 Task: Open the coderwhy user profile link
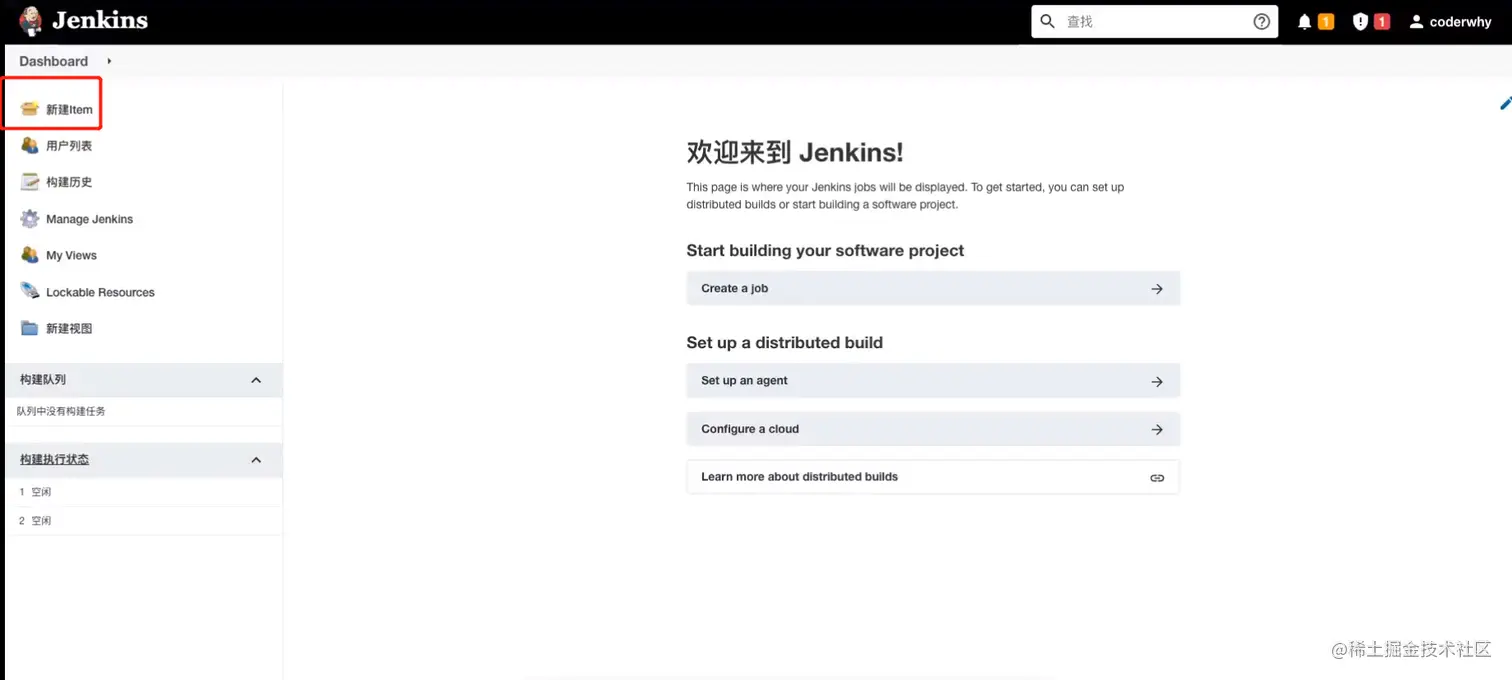1460,21
